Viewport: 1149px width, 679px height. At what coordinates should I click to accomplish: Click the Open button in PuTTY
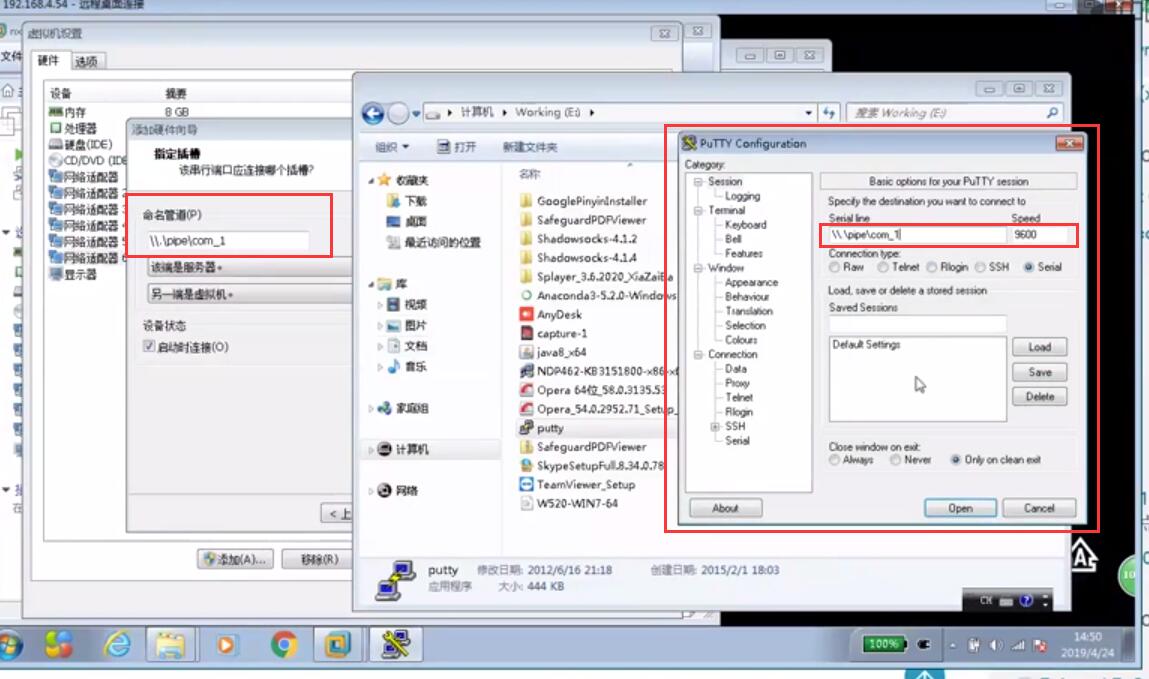(960, 508)
